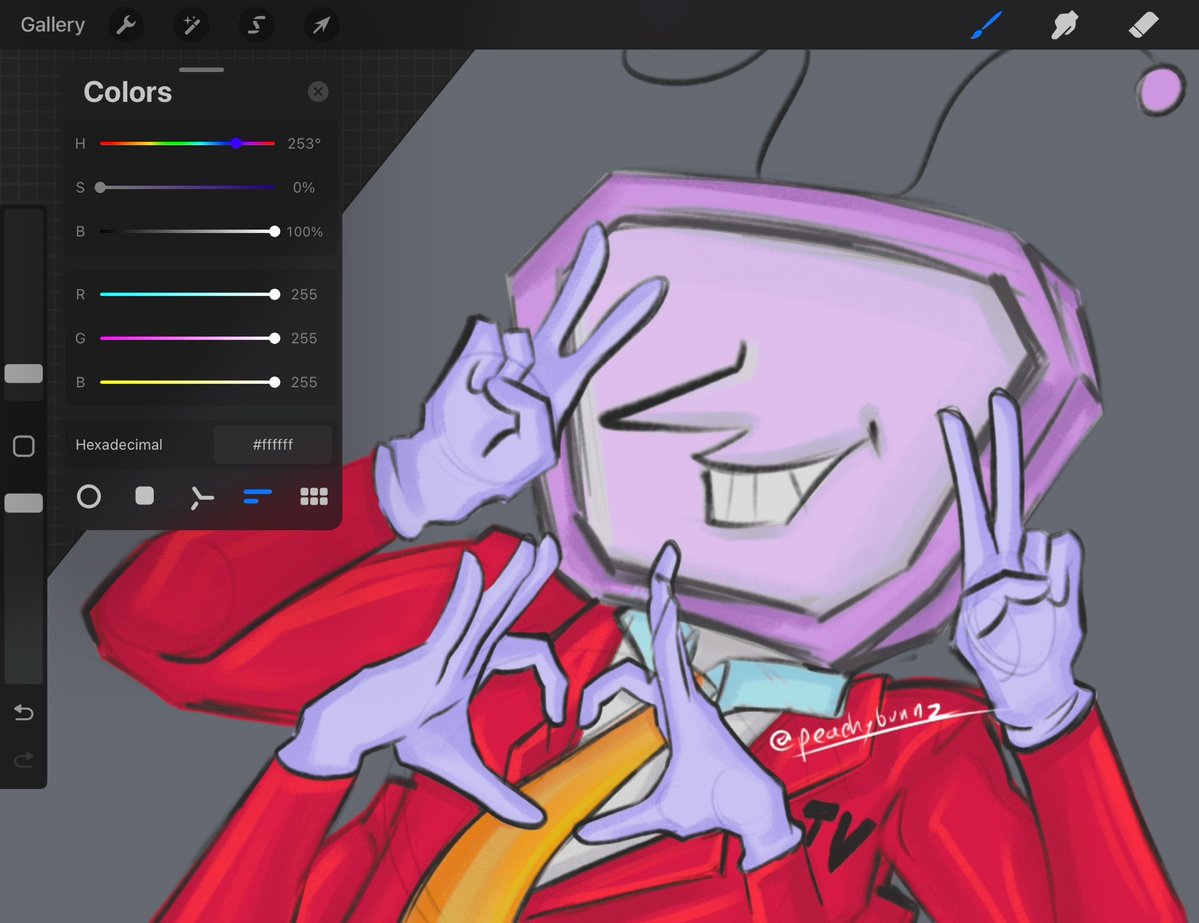Tap the sidebar Modify square button
Image resolution: width=1199 pixels, height=923 pixels.
click(24, 446)
